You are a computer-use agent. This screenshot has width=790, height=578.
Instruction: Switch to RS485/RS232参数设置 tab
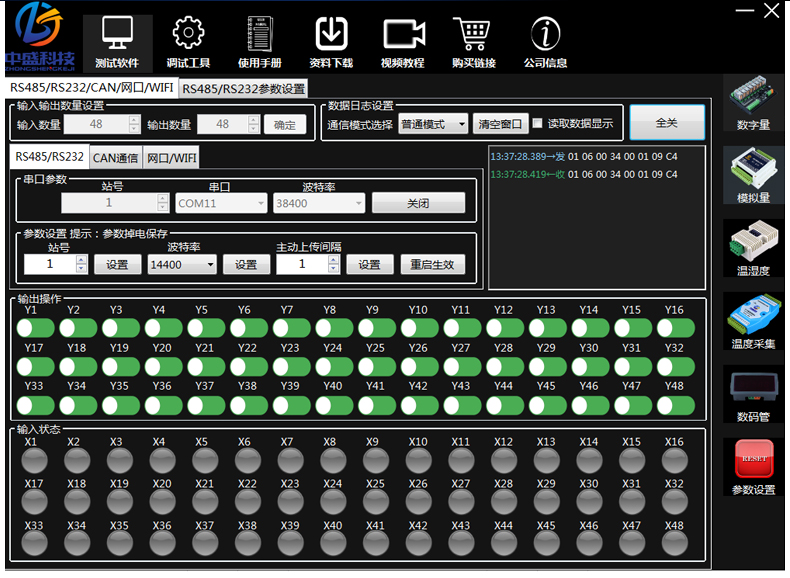click(x=244, y=88)
